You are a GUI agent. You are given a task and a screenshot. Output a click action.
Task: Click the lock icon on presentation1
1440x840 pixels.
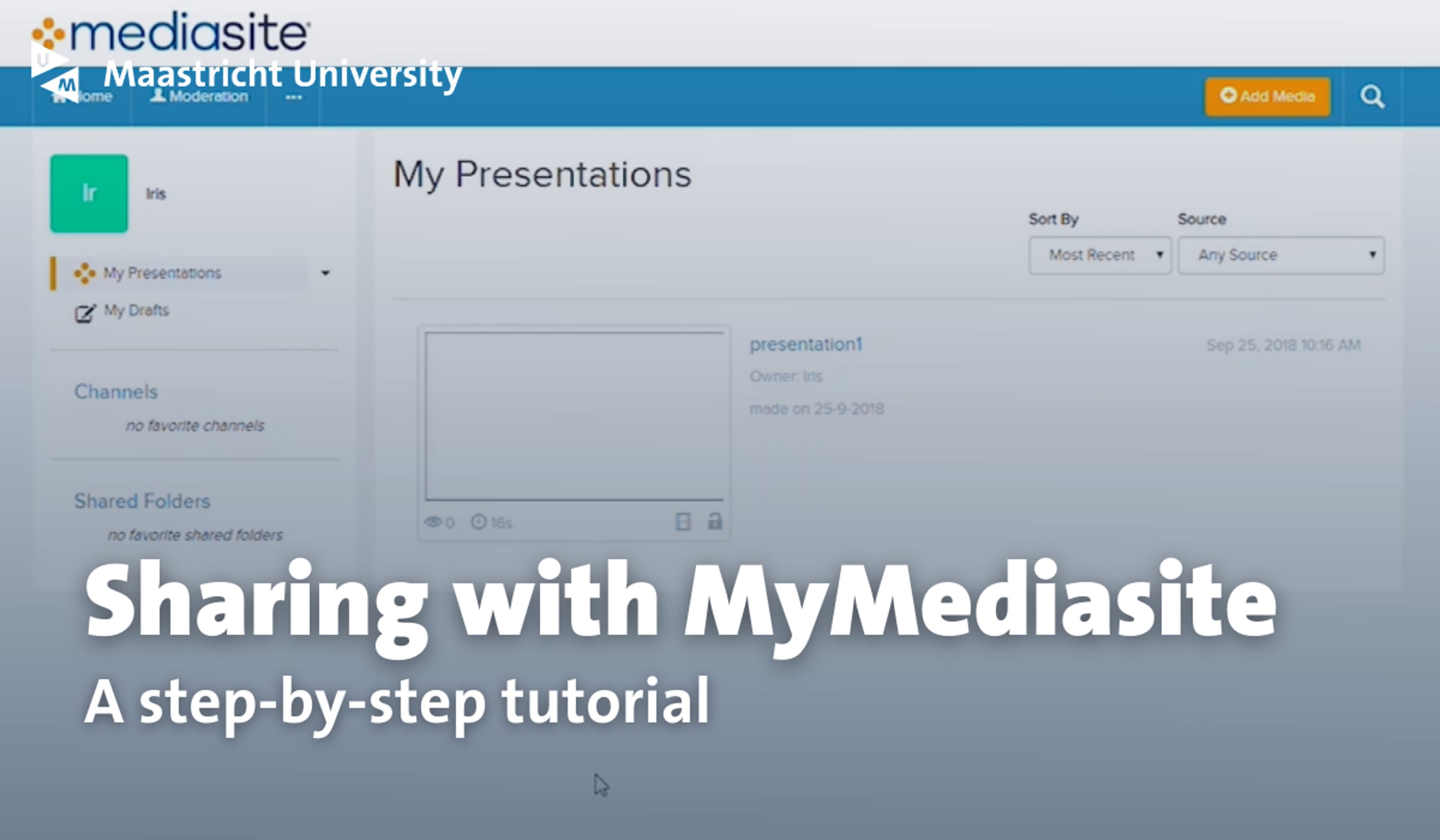[715, 521]
